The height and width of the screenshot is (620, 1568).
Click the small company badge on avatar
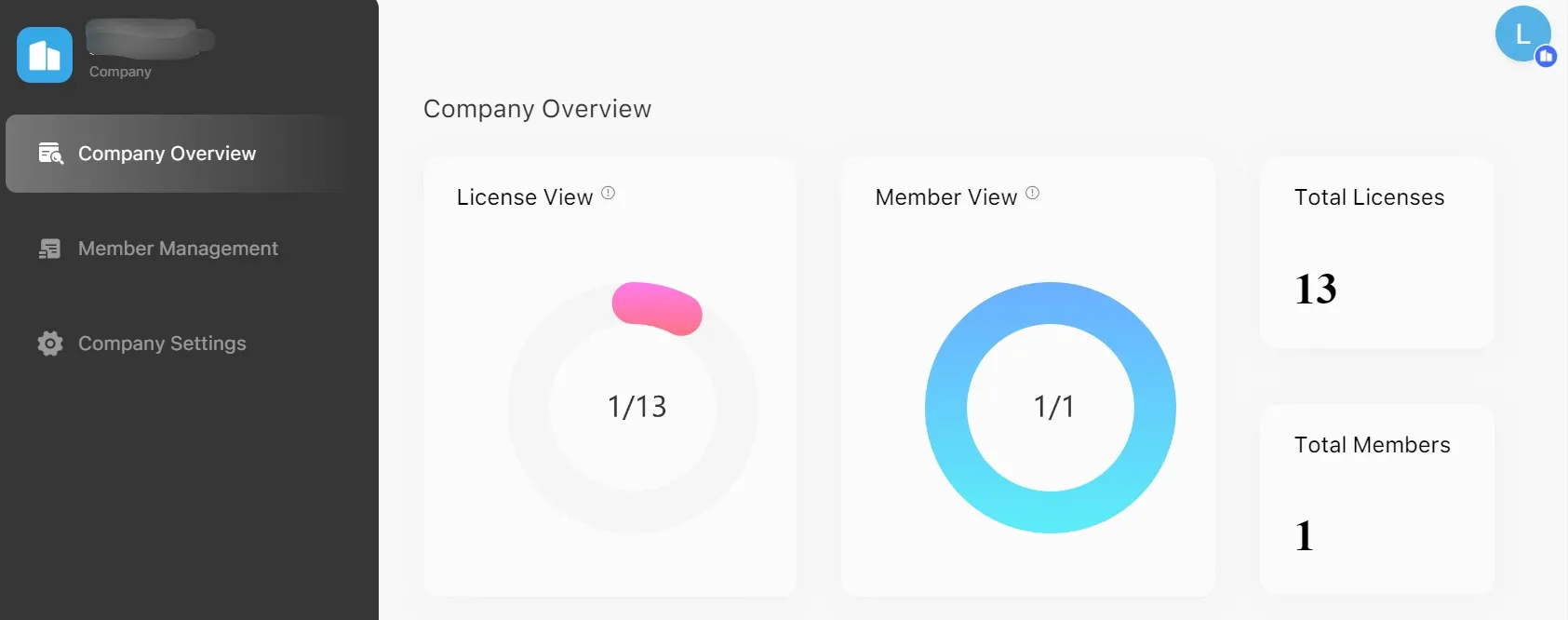tap(1547, 57)
